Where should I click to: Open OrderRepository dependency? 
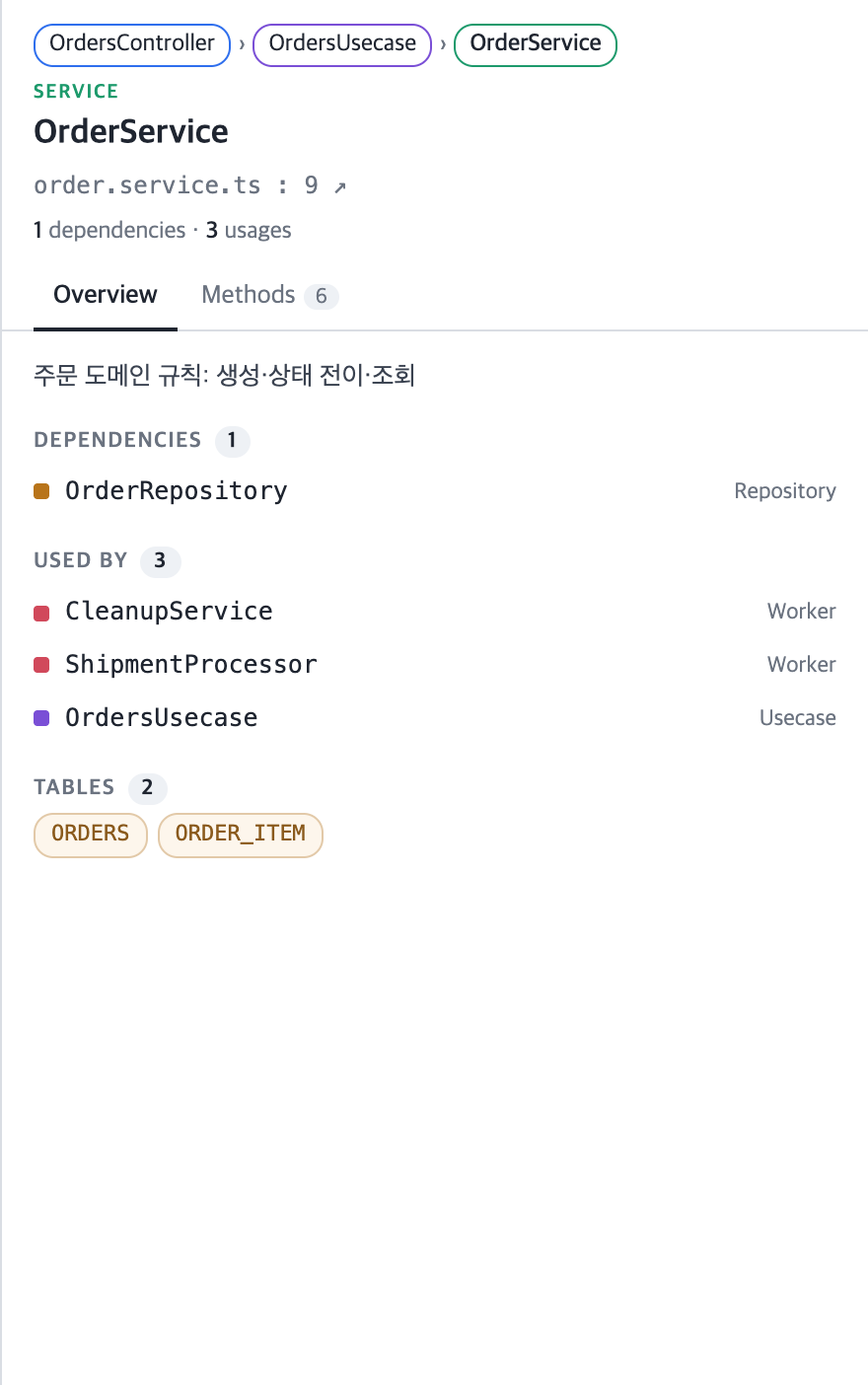point(435,491)
